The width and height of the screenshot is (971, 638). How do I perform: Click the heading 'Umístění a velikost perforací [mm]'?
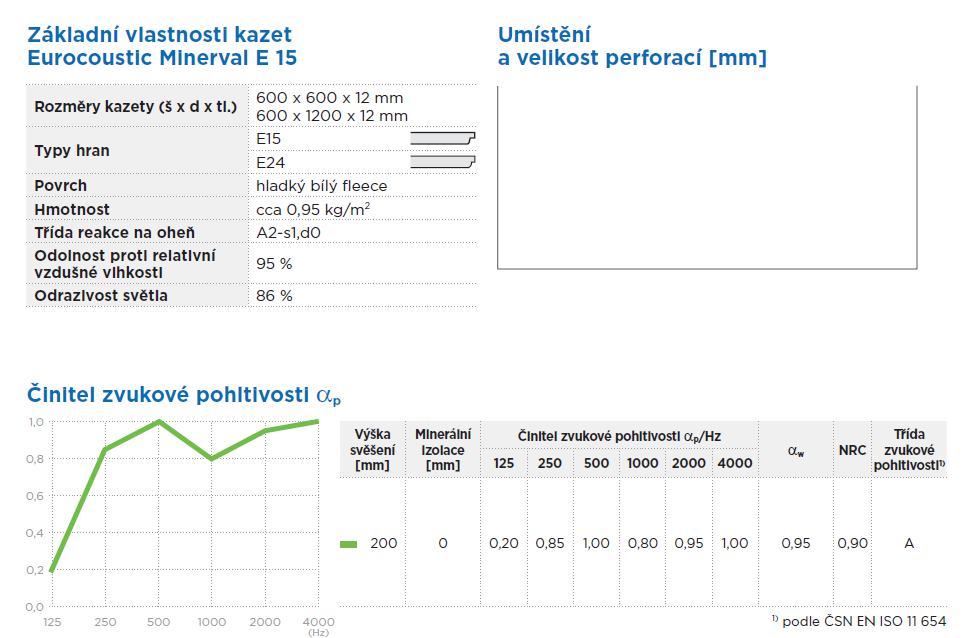tap(632, 46)
